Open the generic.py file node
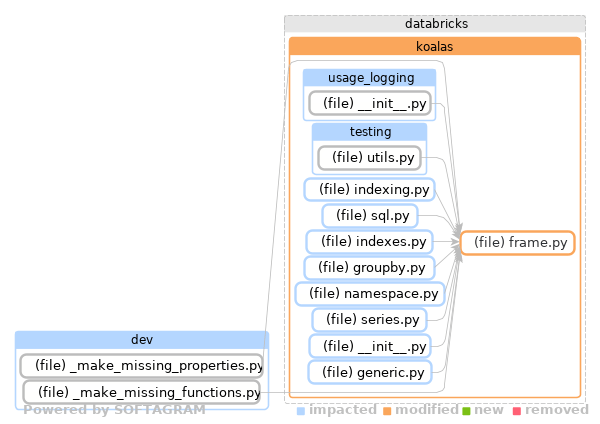 [370, 372]
